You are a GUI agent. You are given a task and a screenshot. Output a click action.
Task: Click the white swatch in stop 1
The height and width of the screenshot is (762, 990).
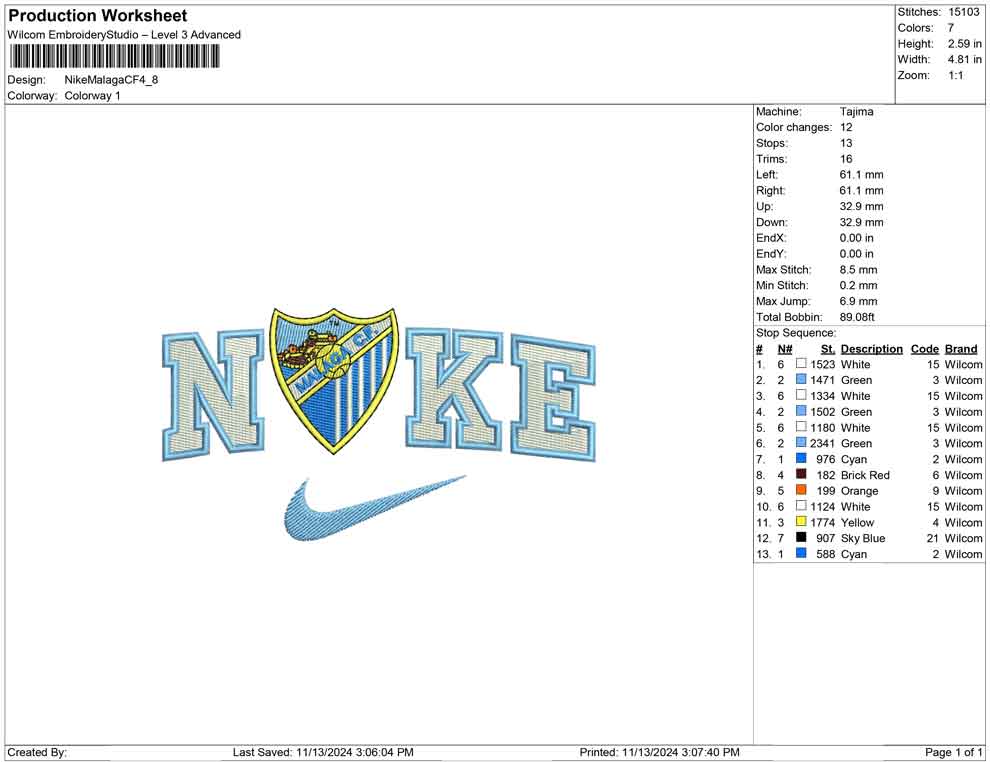801,364
